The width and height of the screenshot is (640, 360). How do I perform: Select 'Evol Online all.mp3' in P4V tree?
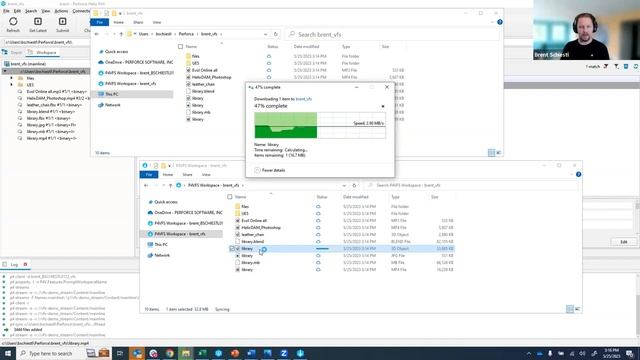click(x=56, y=92)
